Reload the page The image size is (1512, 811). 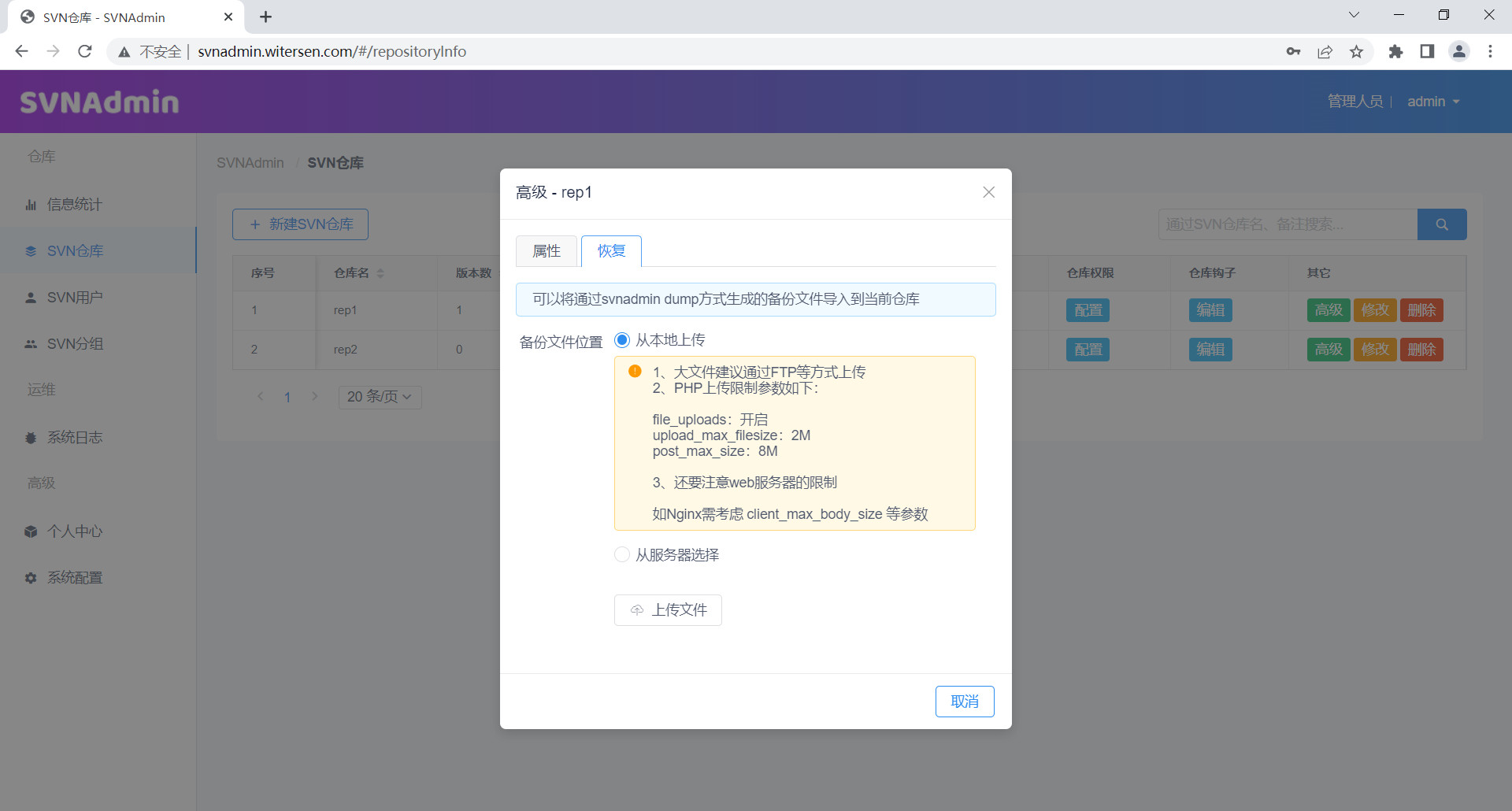(x=85, y=51)
